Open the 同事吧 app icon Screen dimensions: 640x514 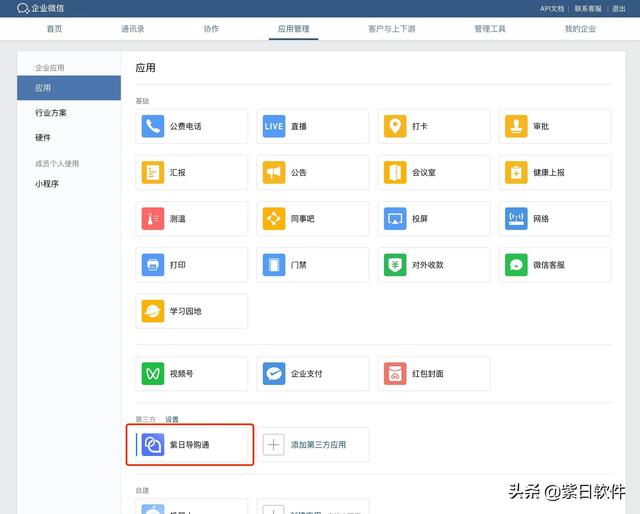274,218
